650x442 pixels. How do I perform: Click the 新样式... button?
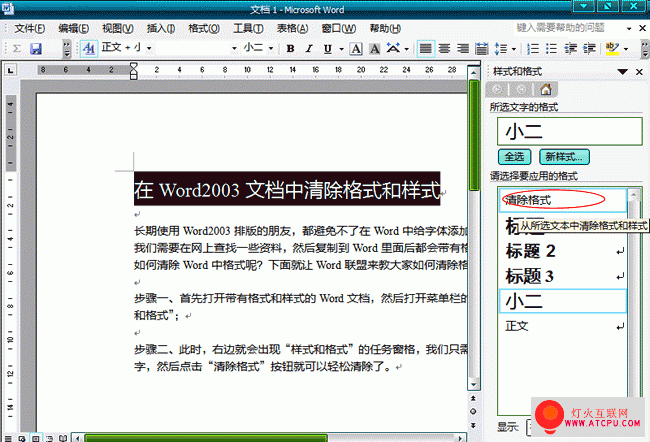[564, 157]
